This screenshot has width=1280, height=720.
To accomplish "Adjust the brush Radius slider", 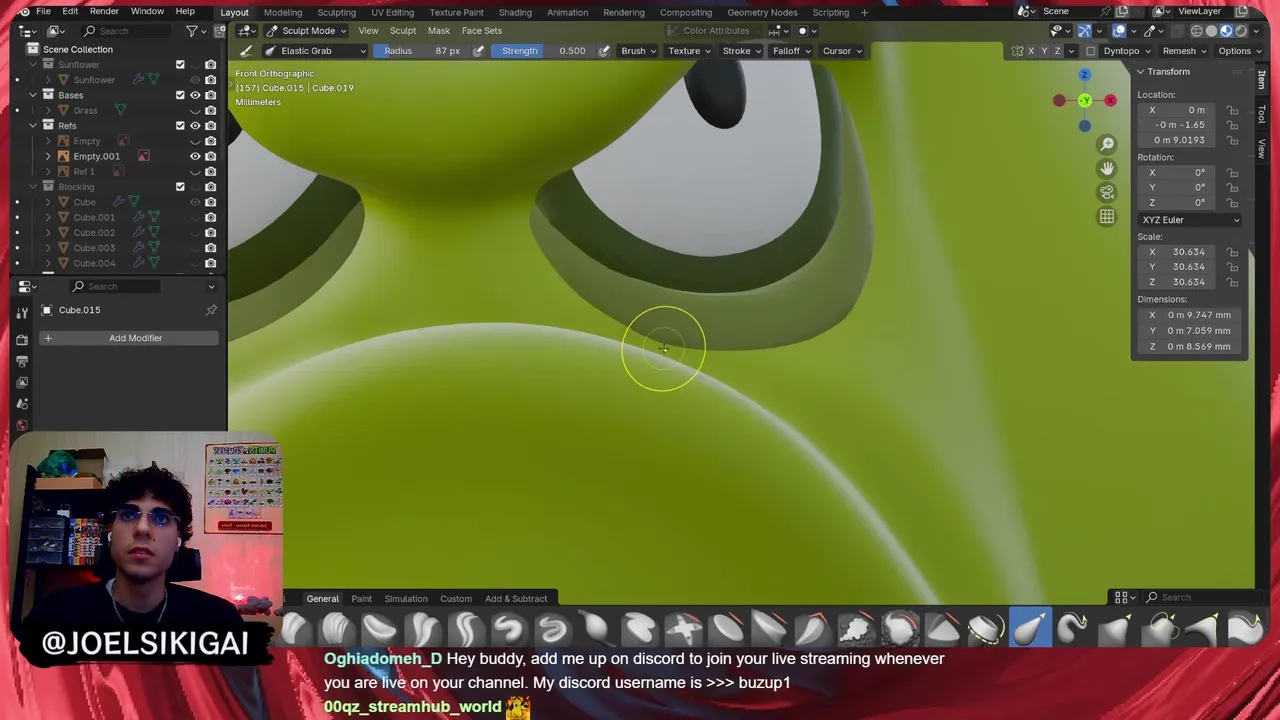I will coord(421,51).
